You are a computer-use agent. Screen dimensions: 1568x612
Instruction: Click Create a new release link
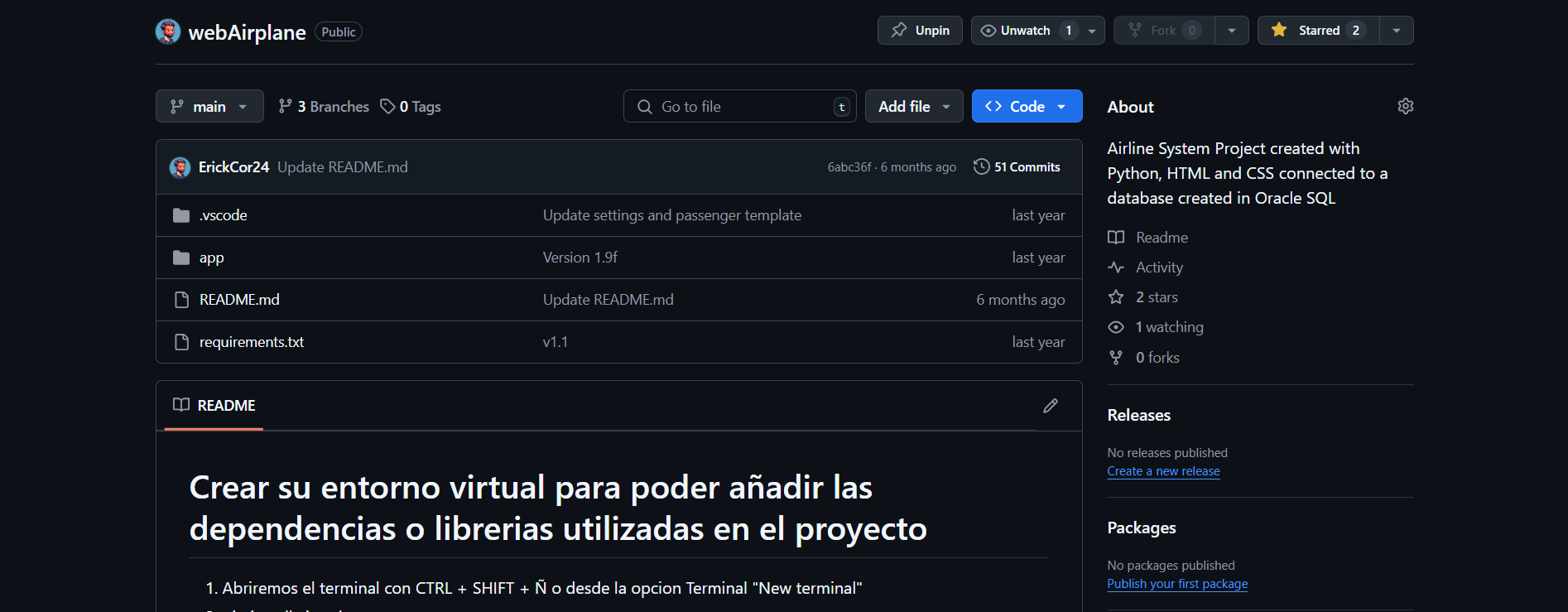click(1163, 471)
